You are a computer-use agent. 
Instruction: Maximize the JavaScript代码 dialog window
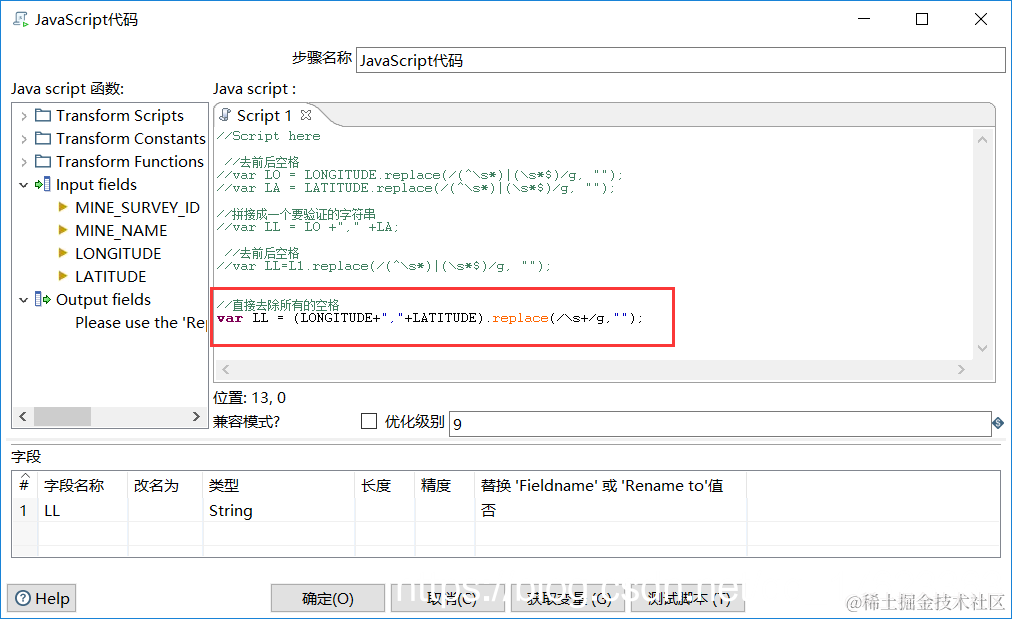[922, 19]
